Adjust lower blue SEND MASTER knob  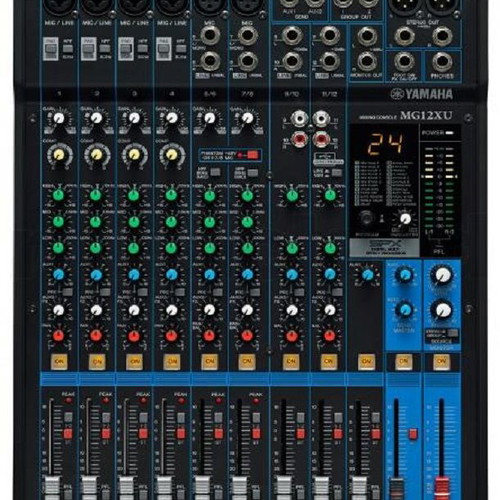coord(404,310)
